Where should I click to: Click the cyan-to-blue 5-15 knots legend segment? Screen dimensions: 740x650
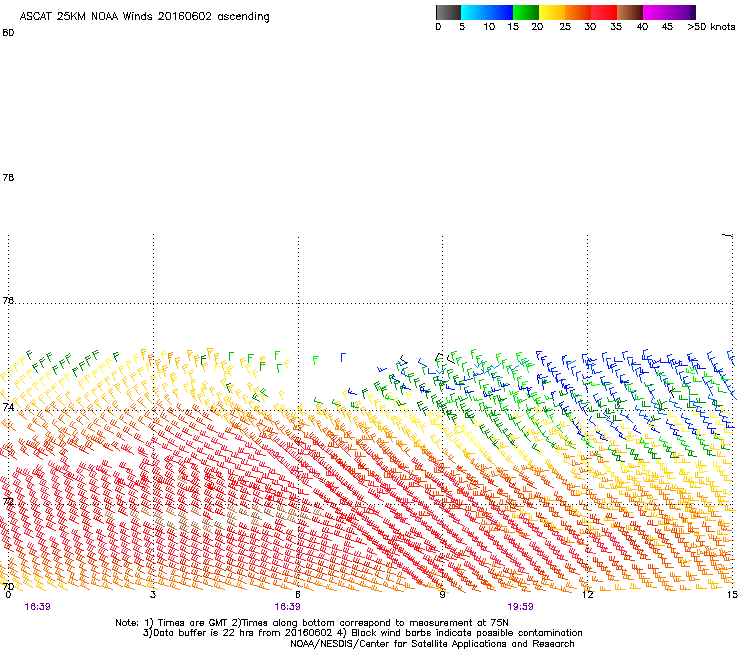point(487,12)
